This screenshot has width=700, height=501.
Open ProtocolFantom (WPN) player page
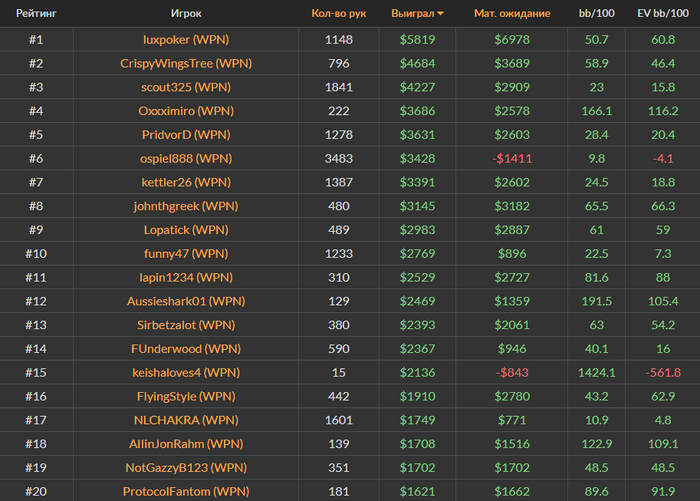[x=185, y=491]
